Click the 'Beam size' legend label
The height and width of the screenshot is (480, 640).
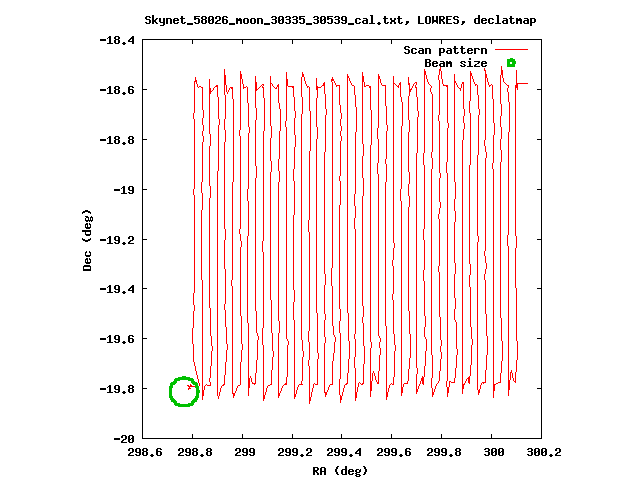(456, 63)
